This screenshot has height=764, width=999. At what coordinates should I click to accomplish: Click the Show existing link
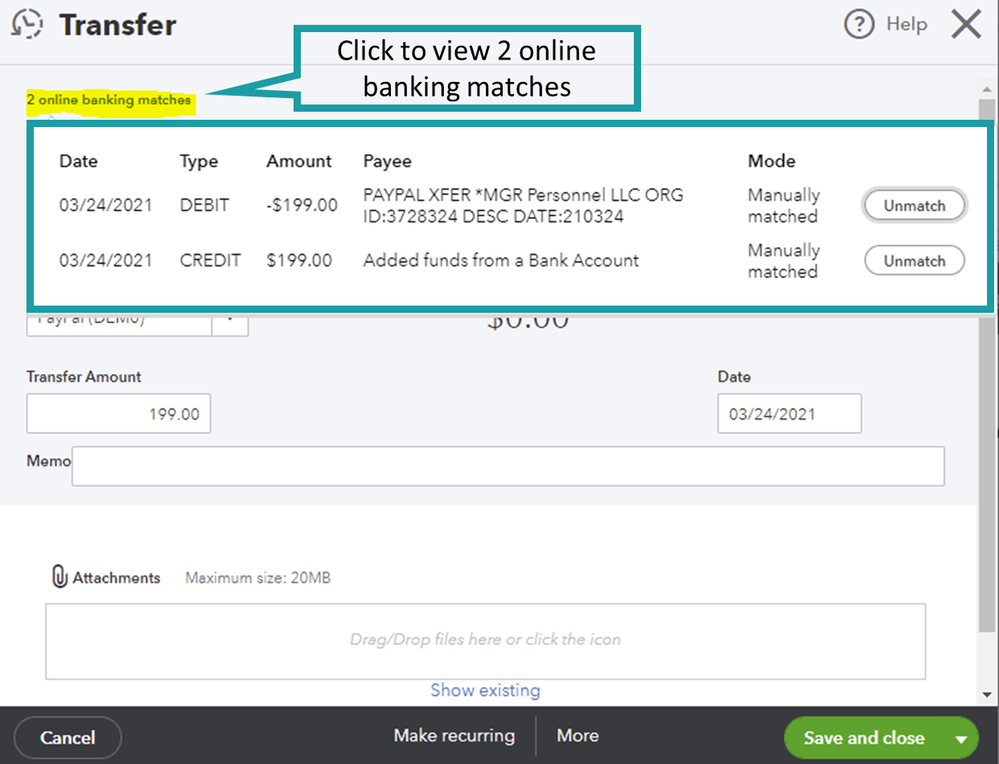click(x=485, y=690)
